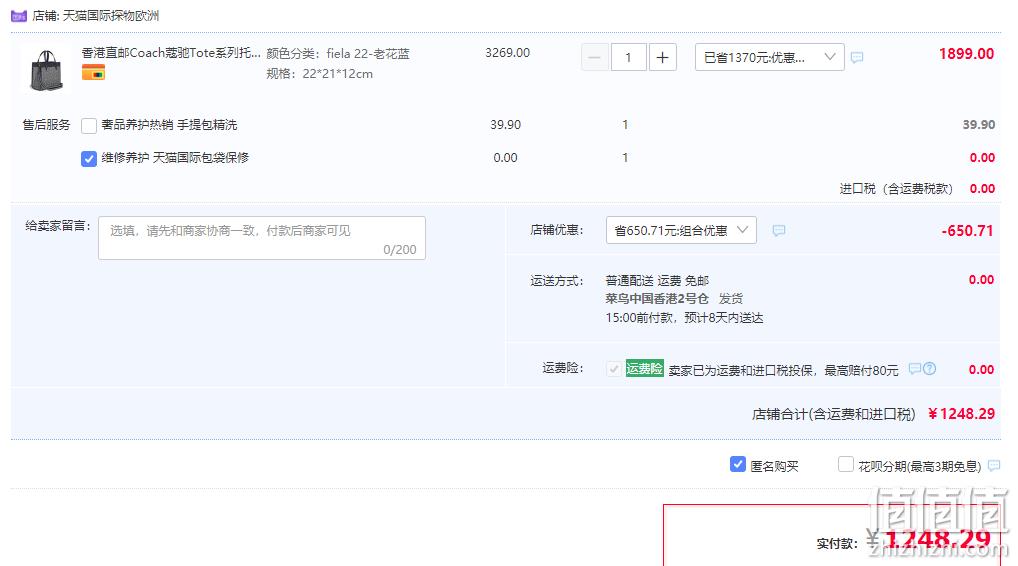This screenshot has height=566, width=1018.
Task: Decrease quantity with the minus button
Action: click(595, 57)
